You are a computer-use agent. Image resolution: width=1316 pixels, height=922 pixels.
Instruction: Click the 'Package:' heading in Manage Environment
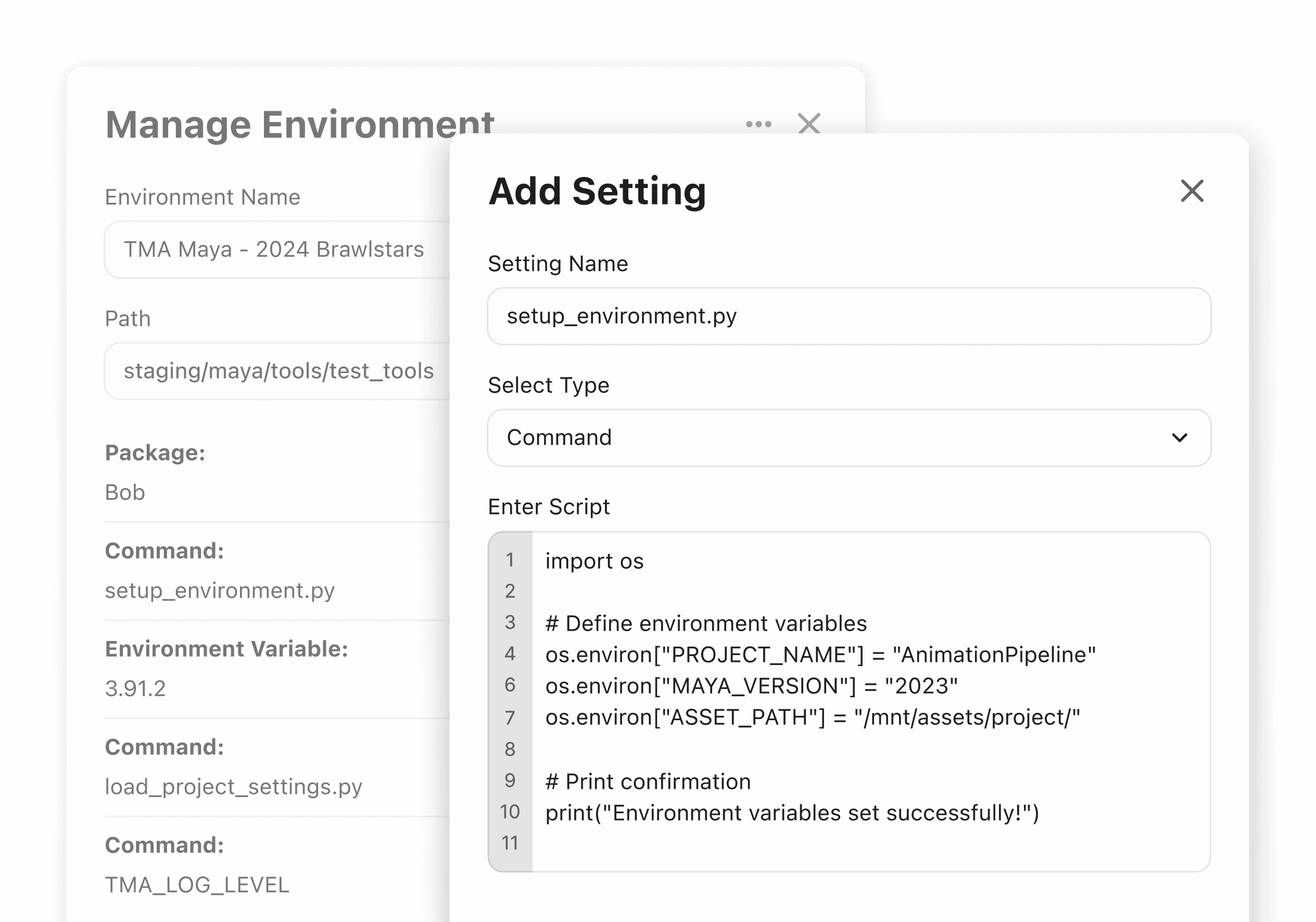155,453
